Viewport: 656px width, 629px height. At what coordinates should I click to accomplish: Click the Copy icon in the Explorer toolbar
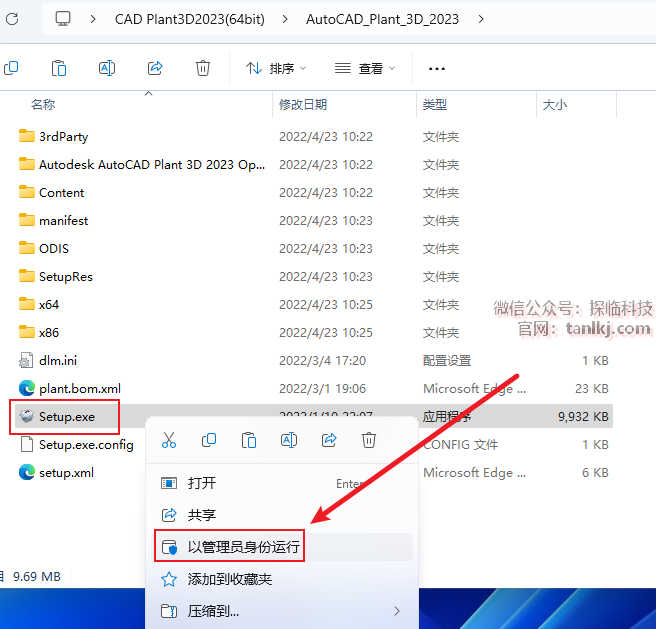point(11,68)
